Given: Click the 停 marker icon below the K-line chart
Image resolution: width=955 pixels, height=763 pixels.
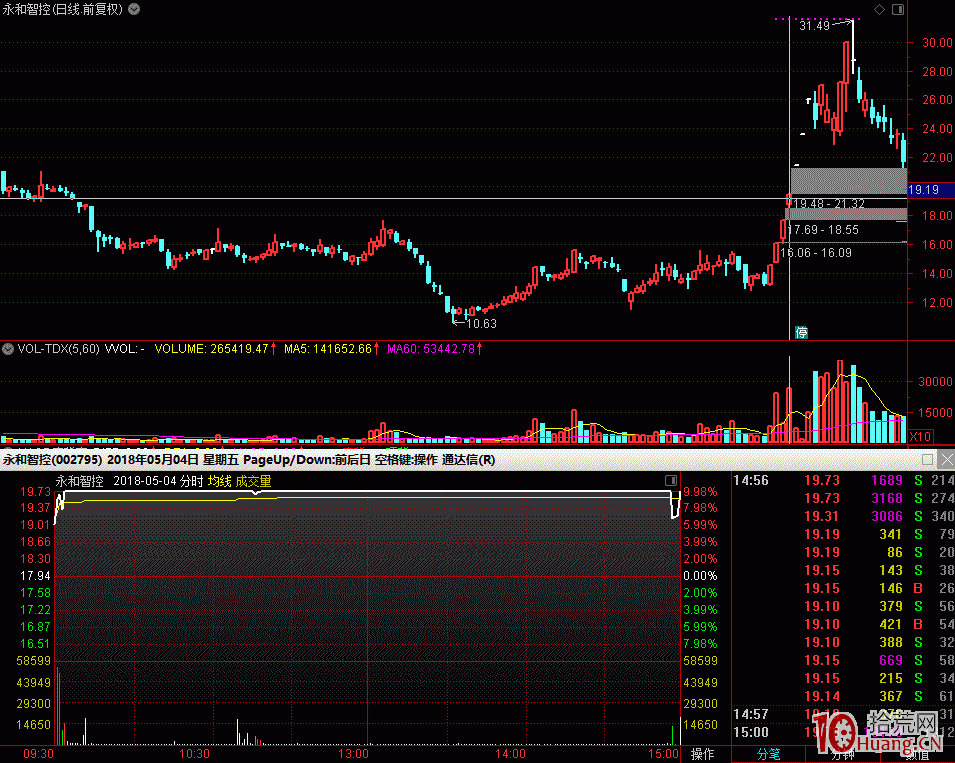Looking at the screenshot, I should click(801, 332).
